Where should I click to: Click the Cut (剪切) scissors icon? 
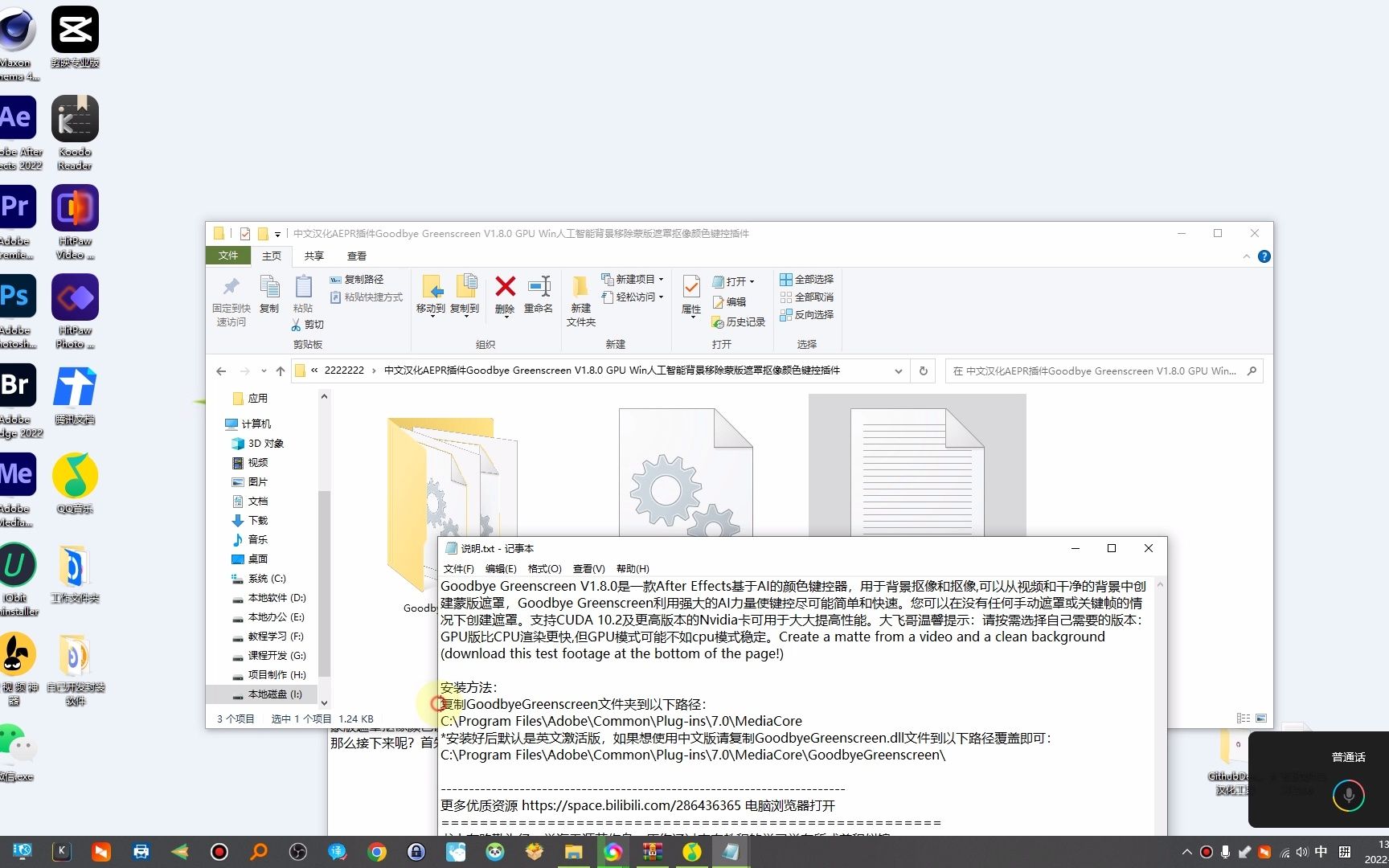(x=297, y=324)
